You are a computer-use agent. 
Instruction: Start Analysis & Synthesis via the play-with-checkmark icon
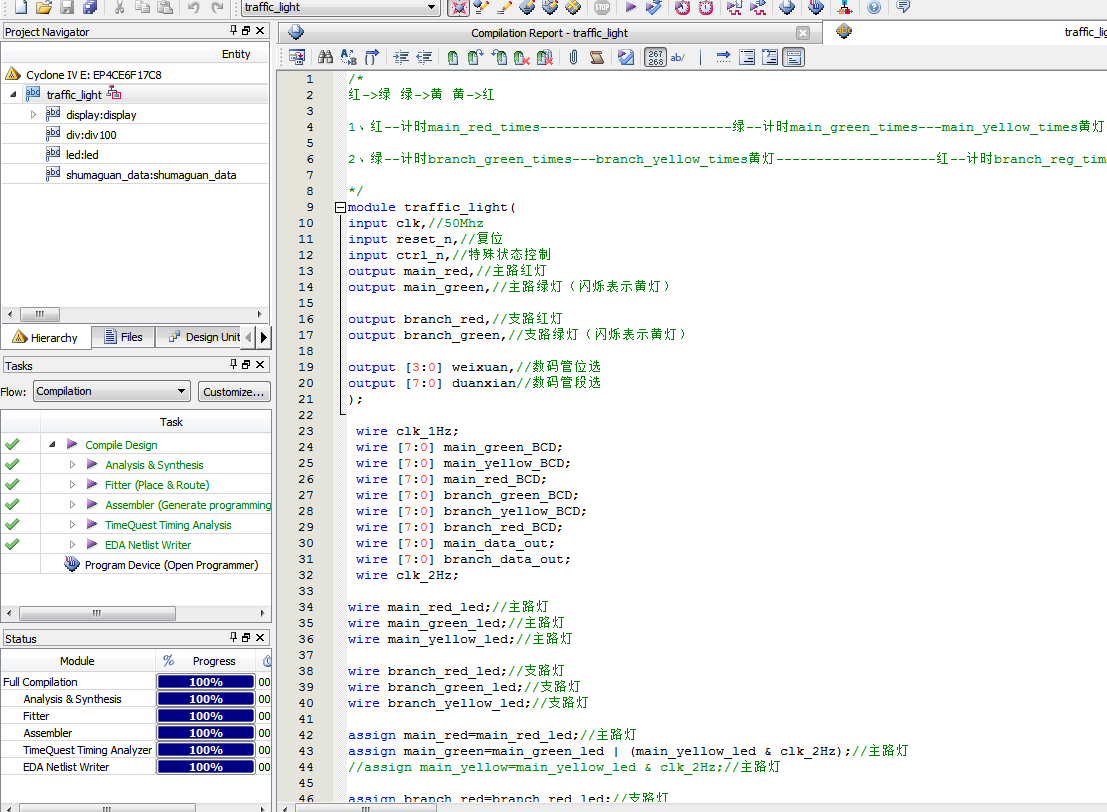click(654, 7)
